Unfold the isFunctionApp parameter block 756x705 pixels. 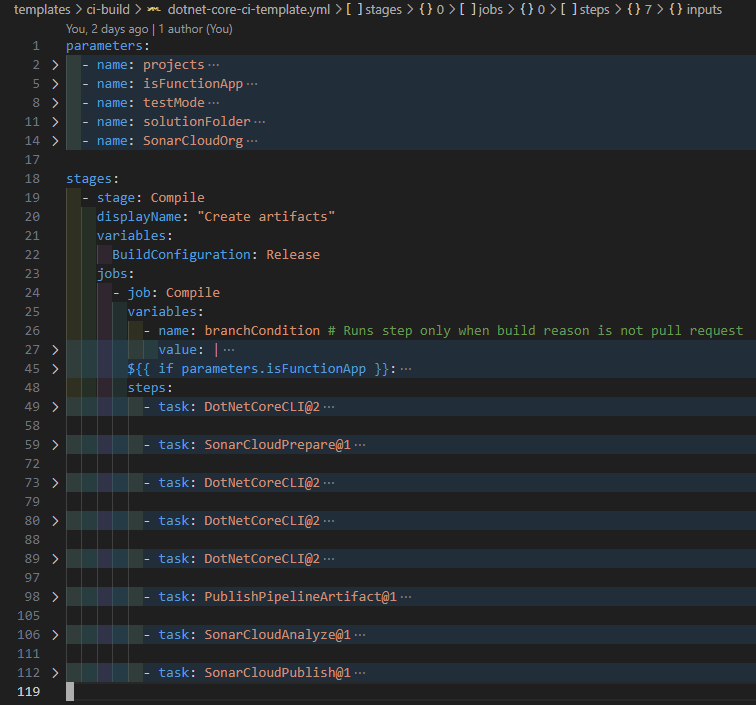click(x=55, y=84)
